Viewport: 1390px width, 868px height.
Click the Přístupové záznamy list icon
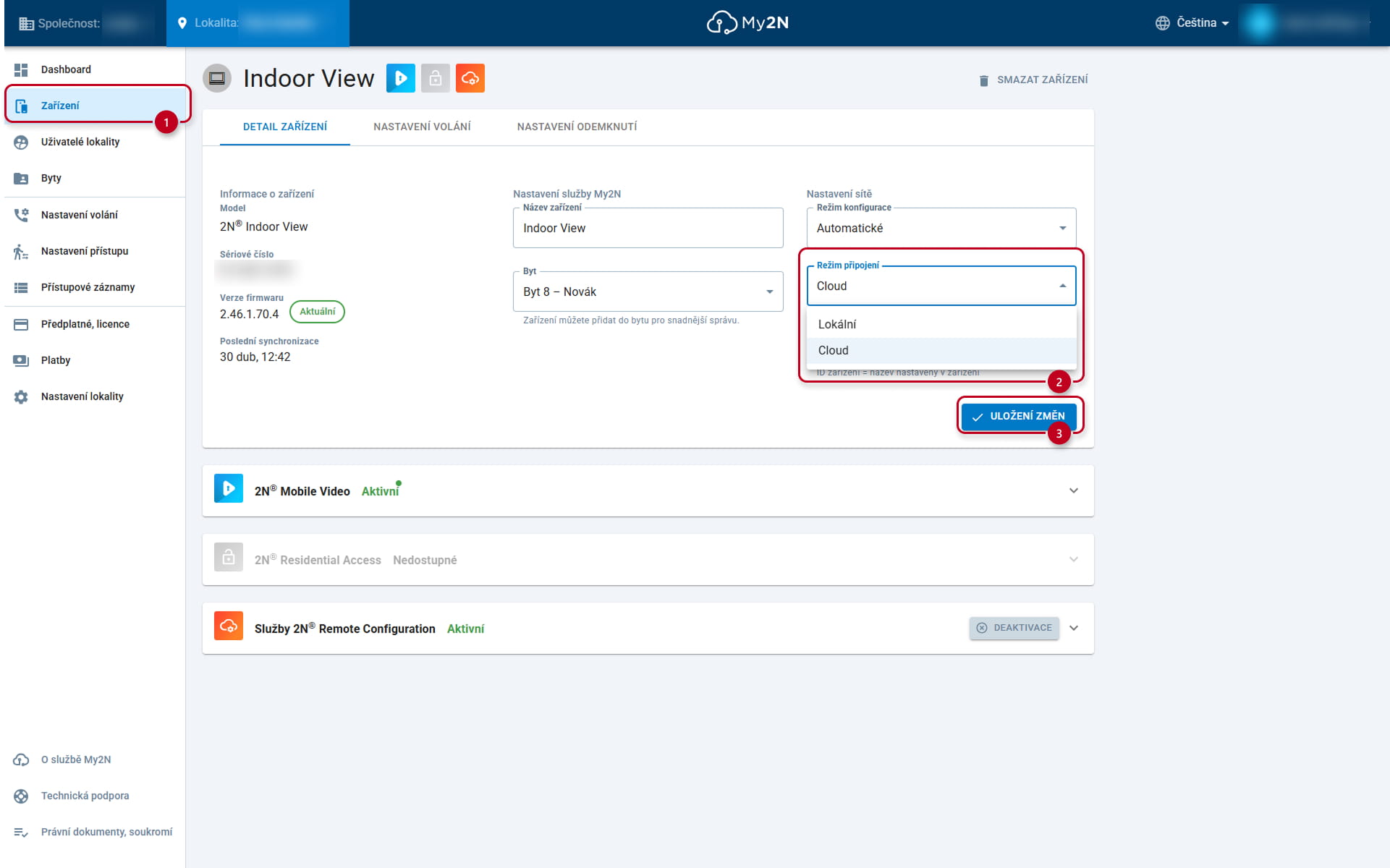click(x=21, y=287)
